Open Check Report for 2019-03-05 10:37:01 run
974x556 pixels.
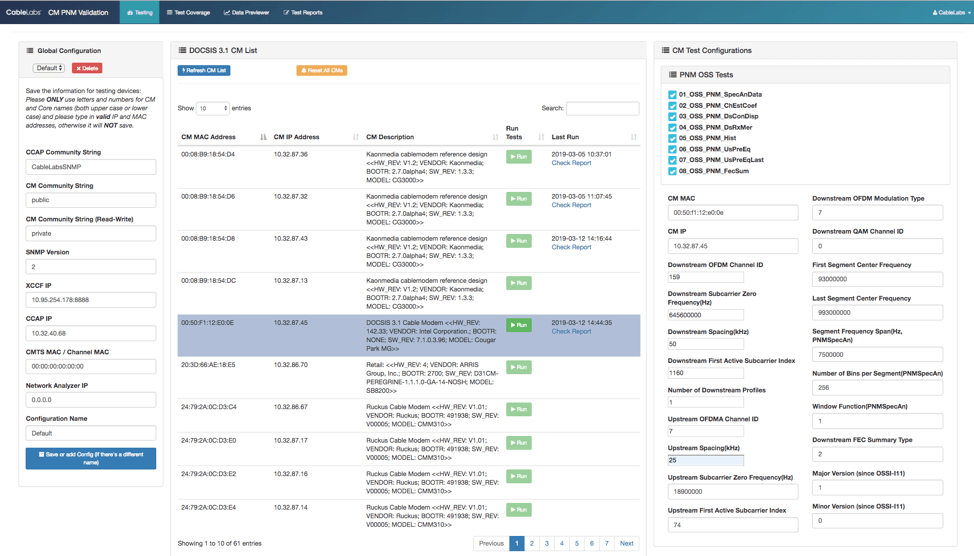pos(571,163)
